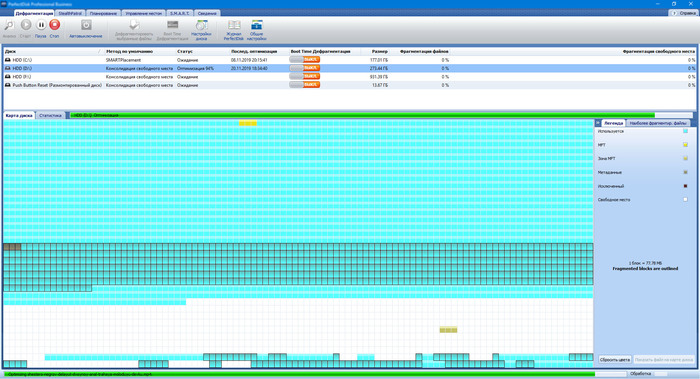Switch to the Статистика tab

(x=50, y=116)
